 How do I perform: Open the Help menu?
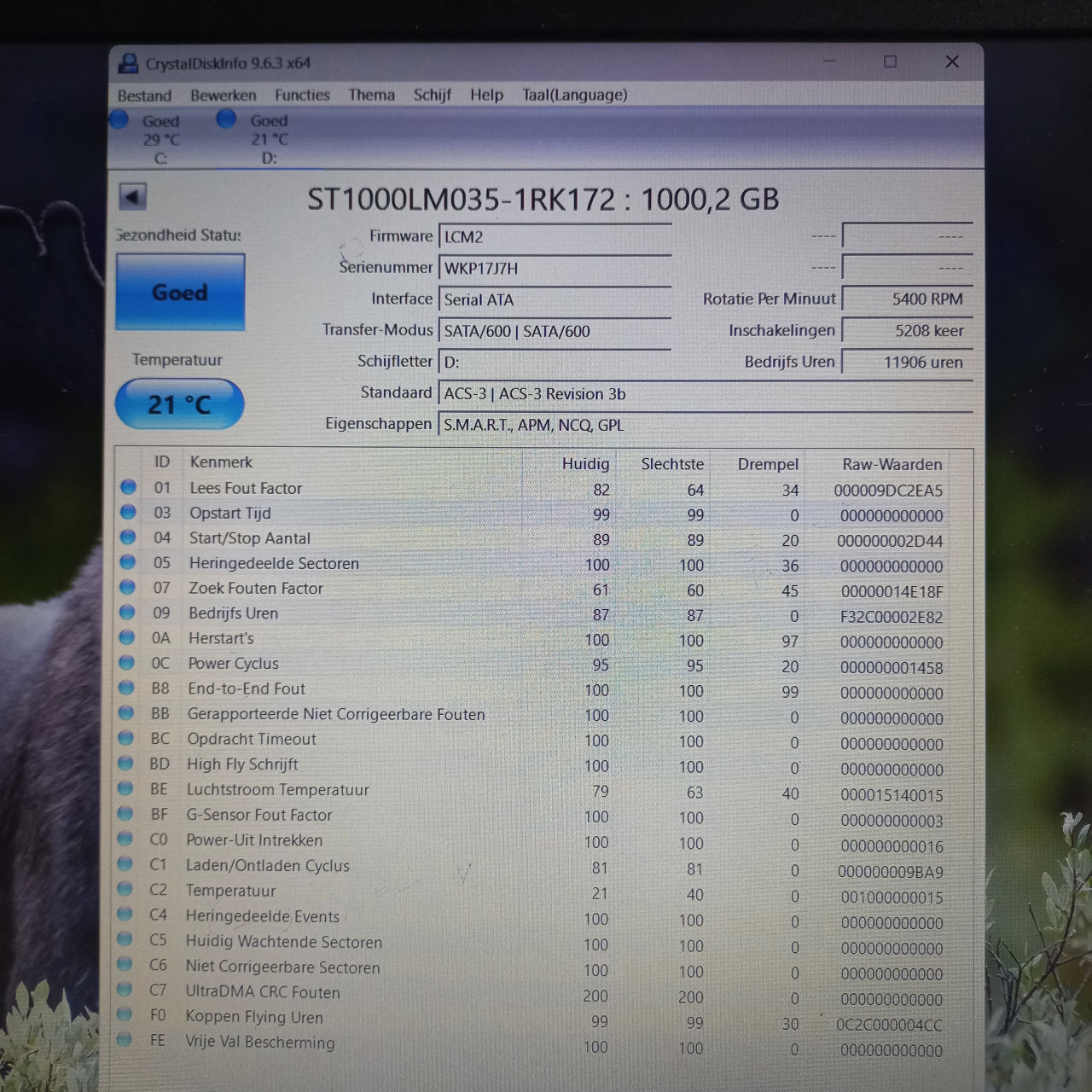[486, 95]
